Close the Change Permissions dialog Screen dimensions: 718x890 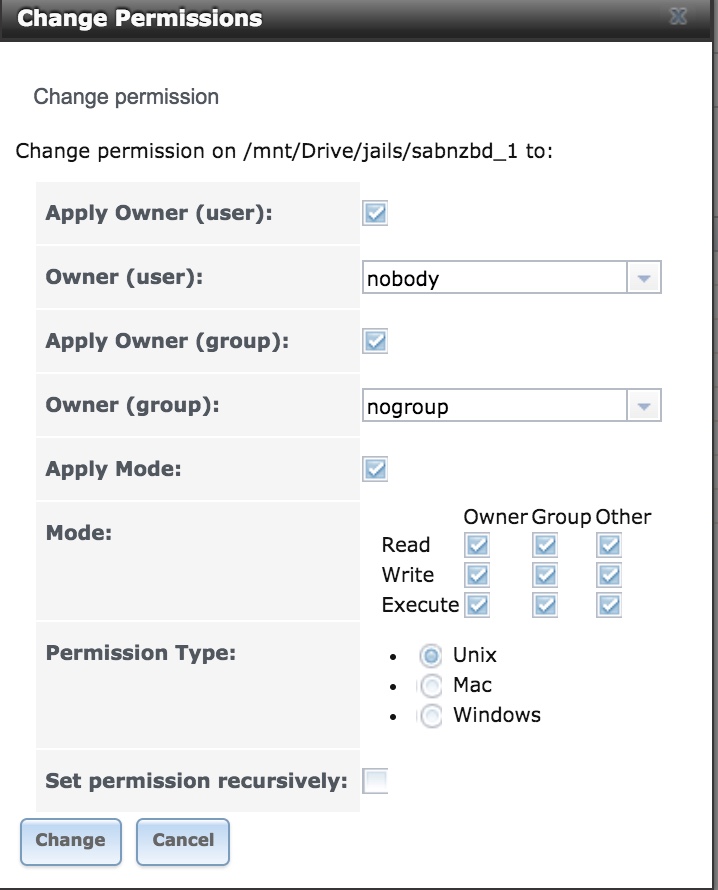click(x=678, y=18)
